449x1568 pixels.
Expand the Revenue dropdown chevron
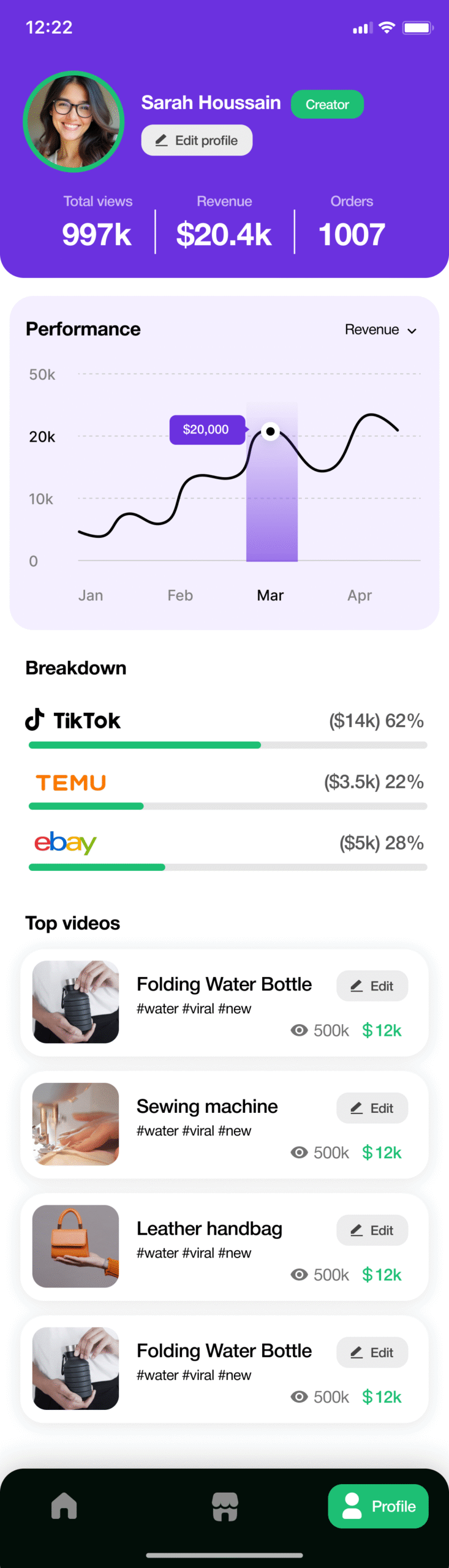coord(412,331)
